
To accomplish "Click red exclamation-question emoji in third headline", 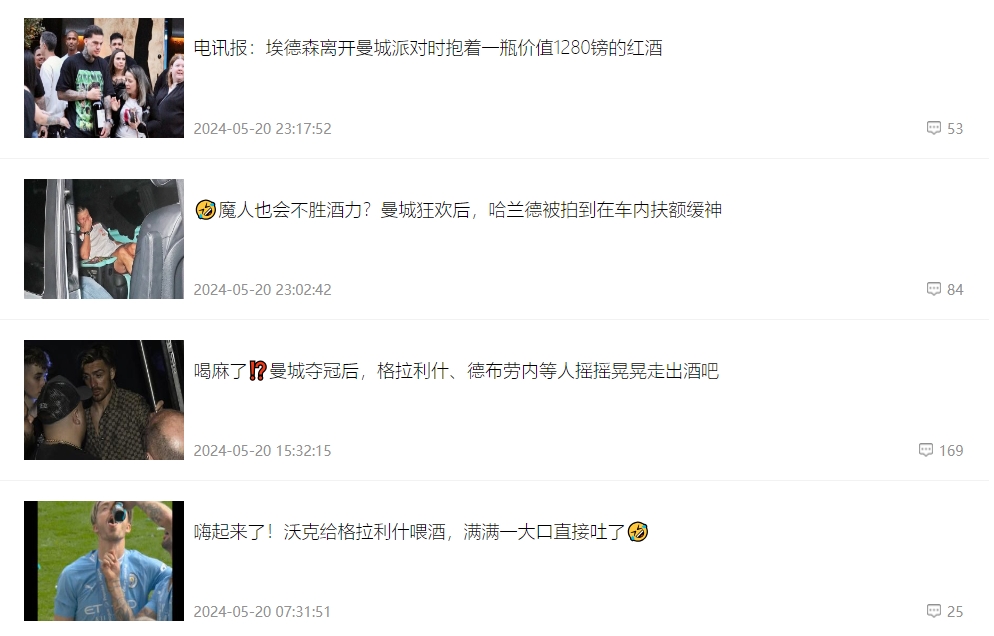I will tap(257, 371).
